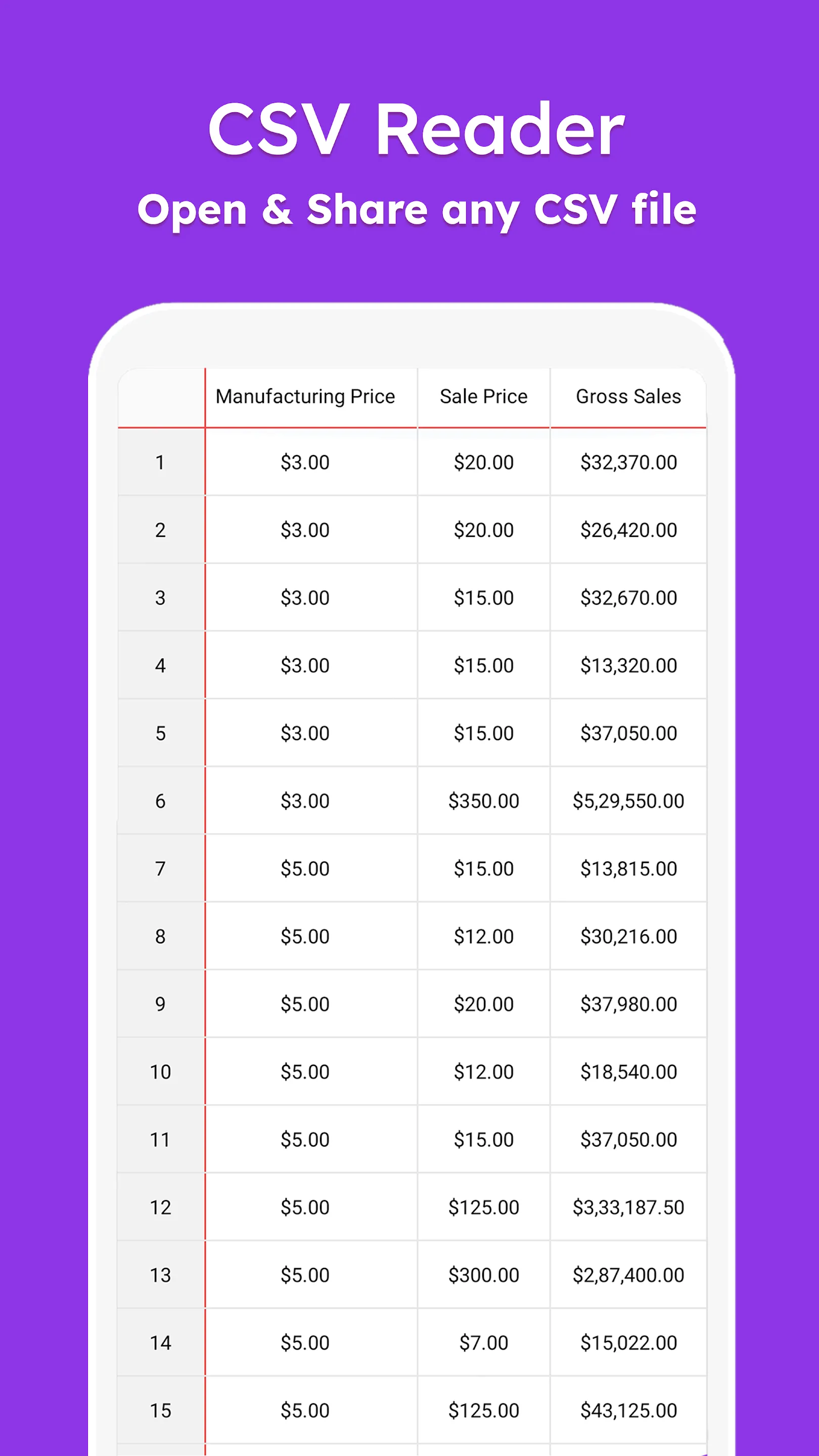
Task: Select the $3,33,187.50 cell
Action: pos(628,1207)
